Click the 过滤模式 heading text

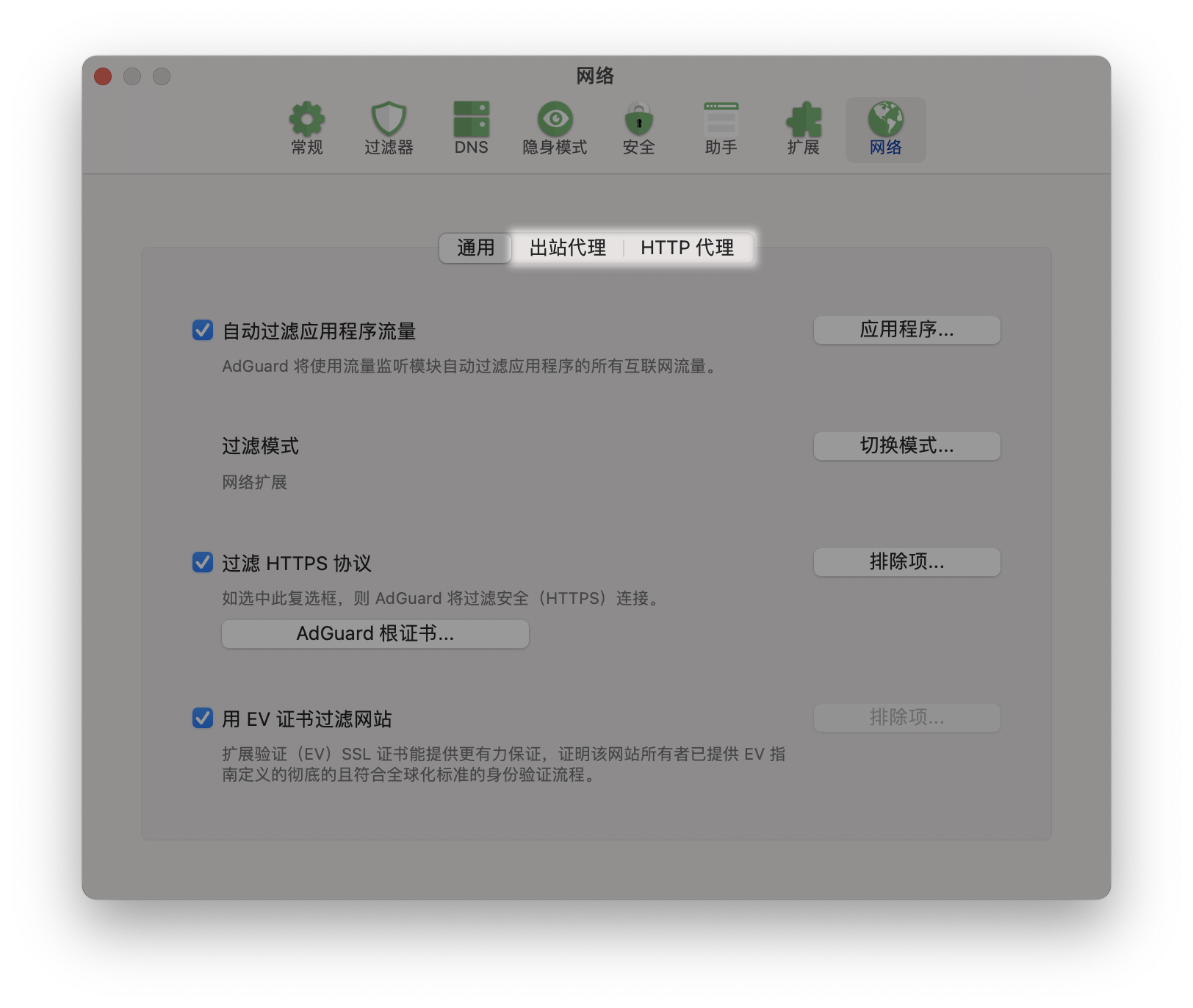pos(260,446)
